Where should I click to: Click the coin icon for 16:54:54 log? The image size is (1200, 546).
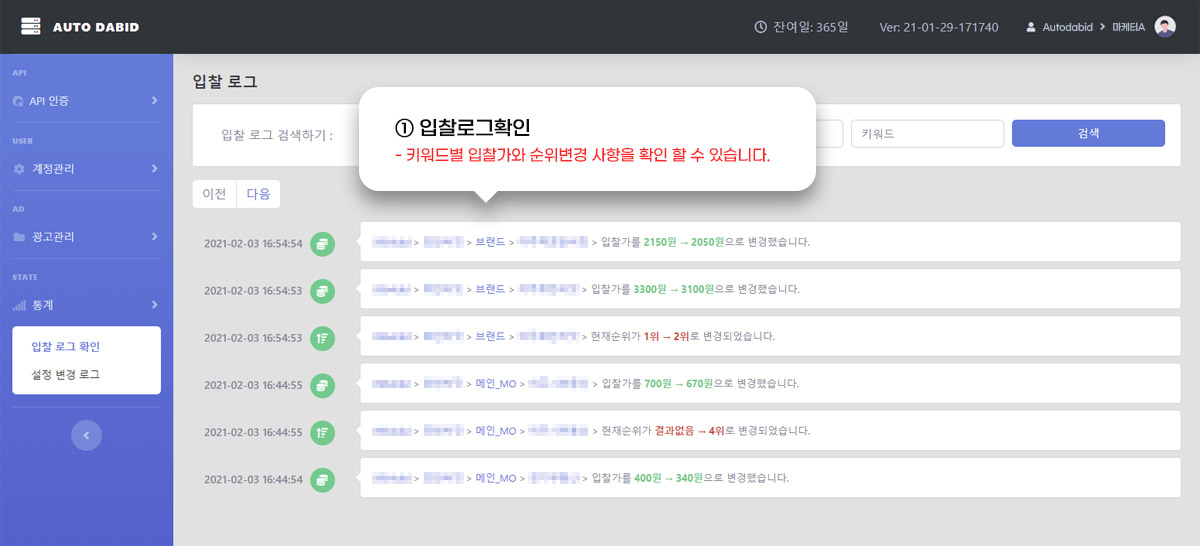tap(322, 243)
